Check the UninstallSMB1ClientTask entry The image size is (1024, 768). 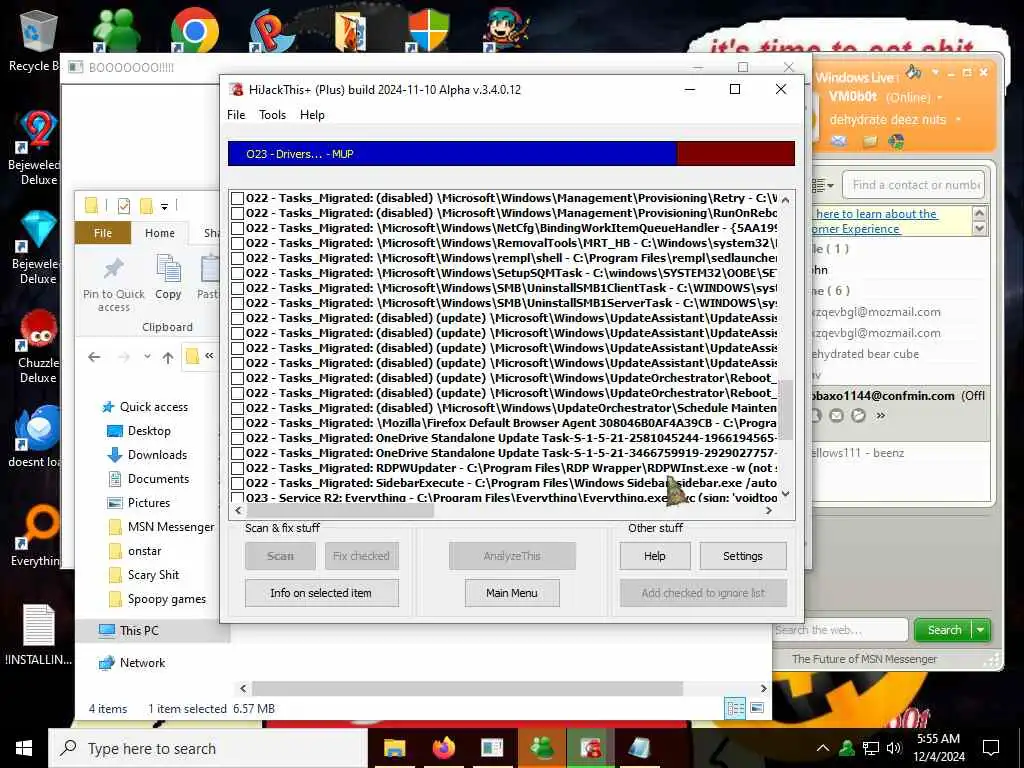pyautogui.click(x=238, y=289)
